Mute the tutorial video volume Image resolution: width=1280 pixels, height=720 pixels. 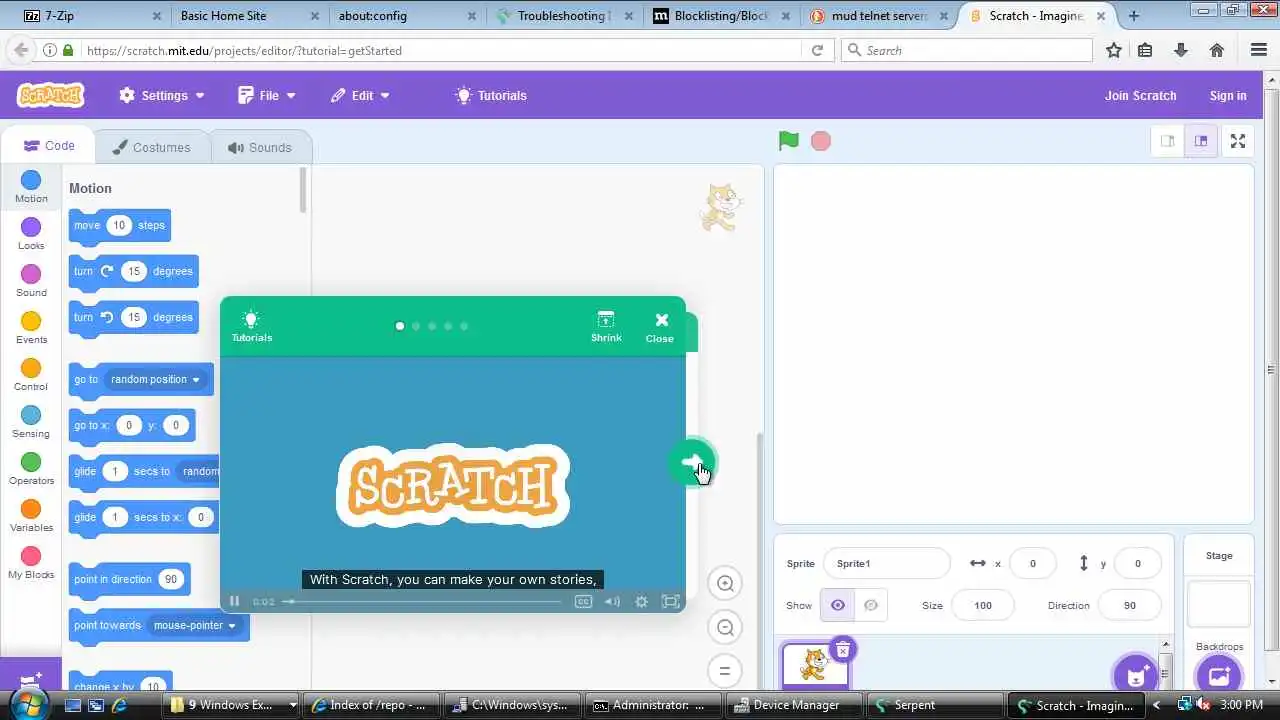[612, 601]
